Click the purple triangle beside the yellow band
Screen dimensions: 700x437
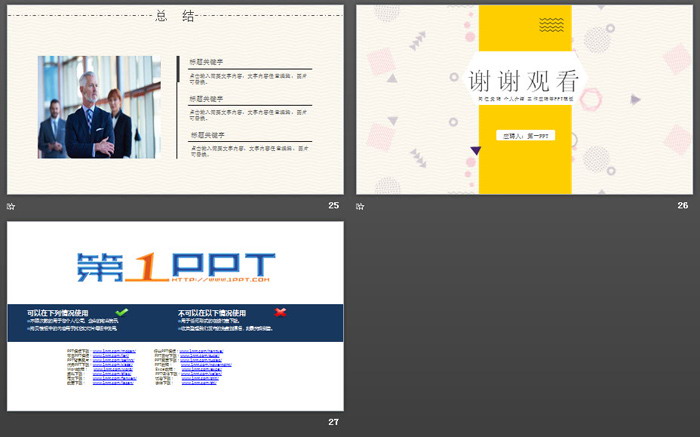(476, 150)
